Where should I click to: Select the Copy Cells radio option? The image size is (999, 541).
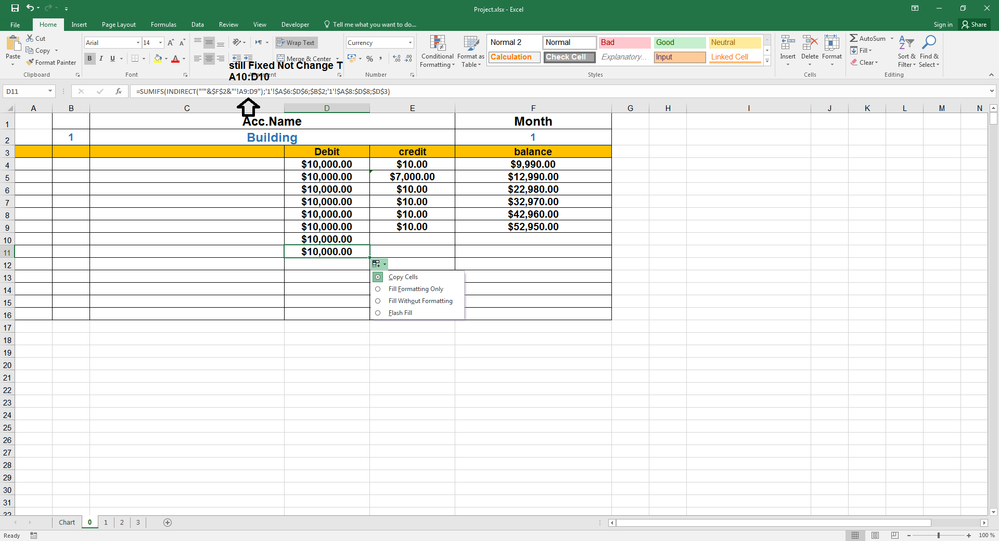tap(378, 277)
